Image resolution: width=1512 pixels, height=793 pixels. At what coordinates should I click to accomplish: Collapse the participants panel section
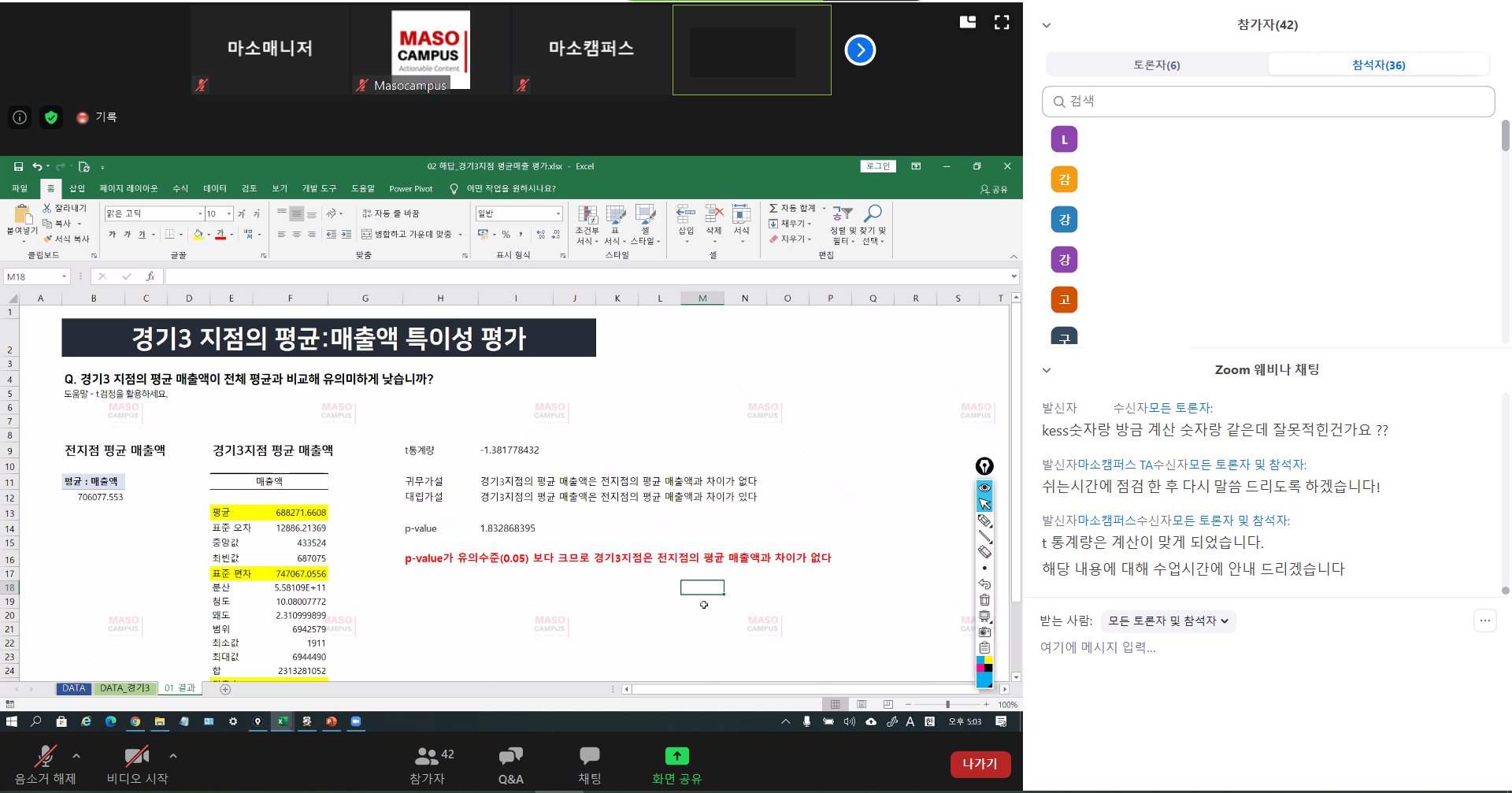(1047, 25)
